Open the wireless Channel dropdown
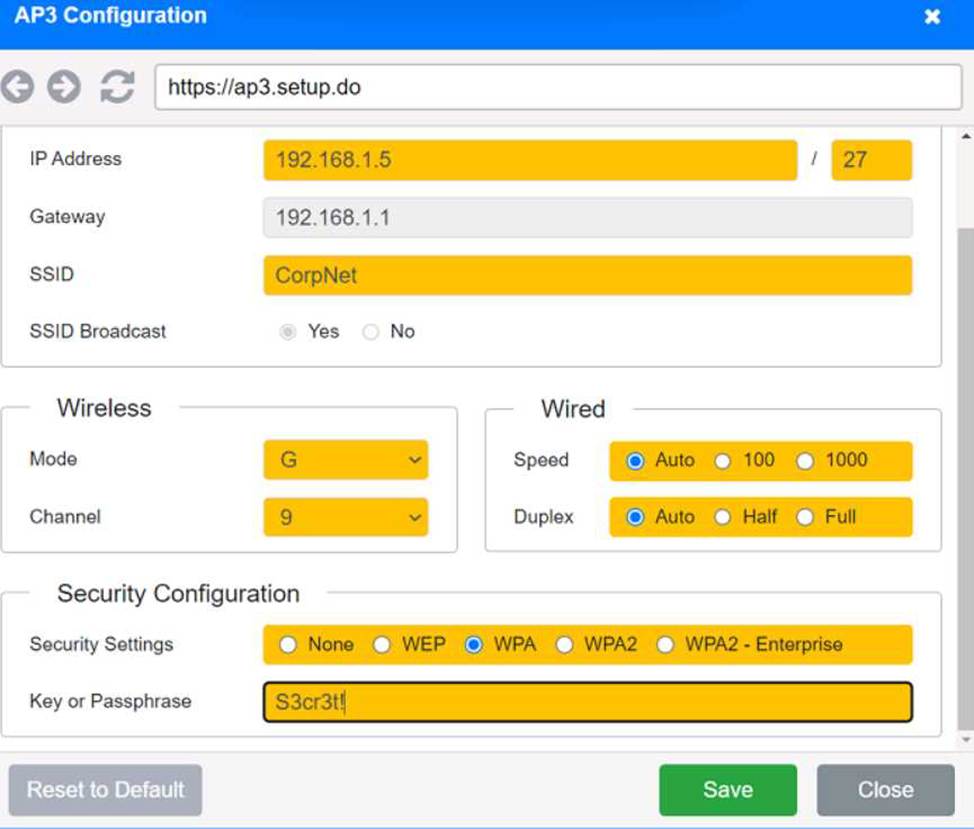The image size is (974, 829). 346,518
